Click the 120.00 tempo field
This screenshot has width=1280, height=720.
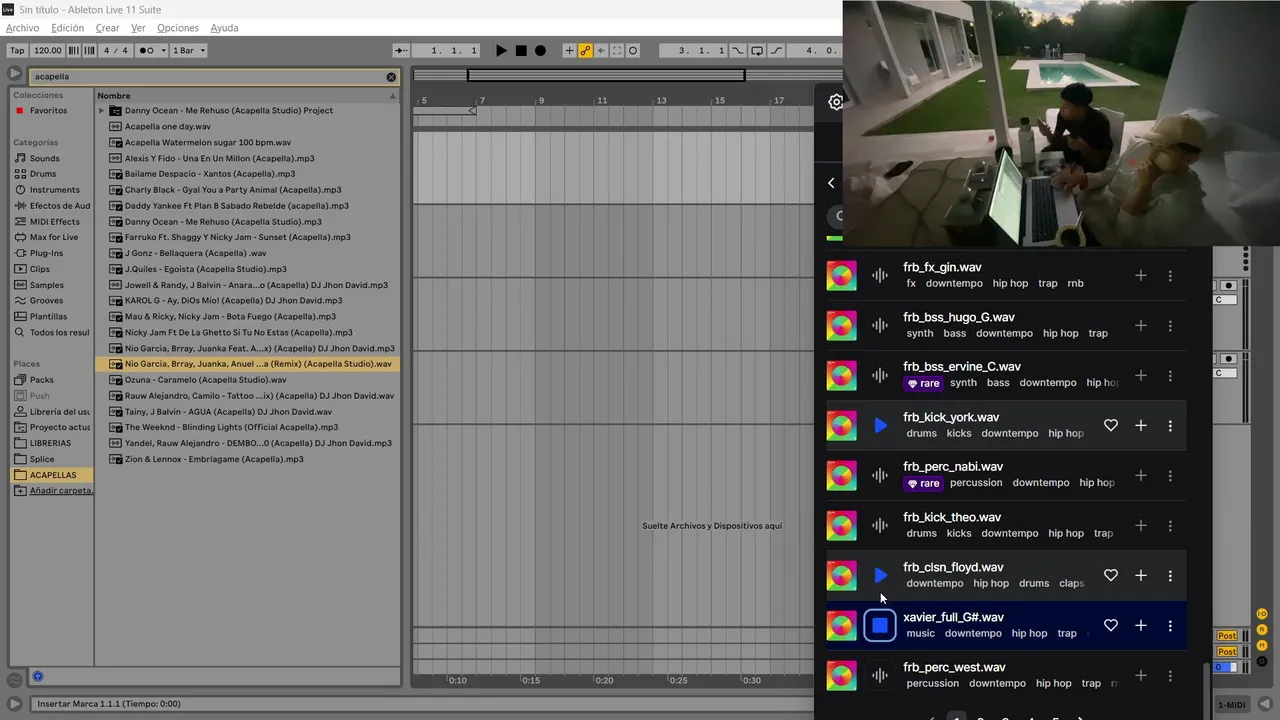coord(47,50)
